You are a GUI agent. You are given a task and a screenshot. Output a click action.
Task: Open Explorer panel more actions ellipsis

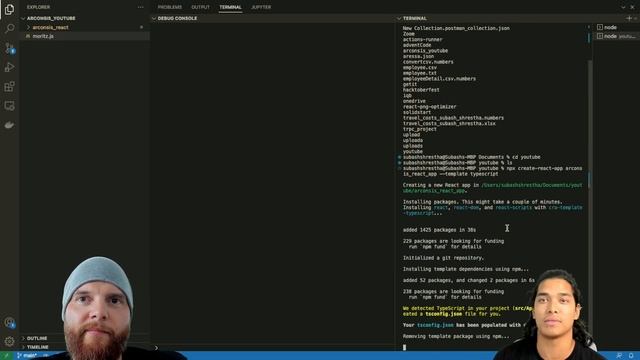coord(140,7)
